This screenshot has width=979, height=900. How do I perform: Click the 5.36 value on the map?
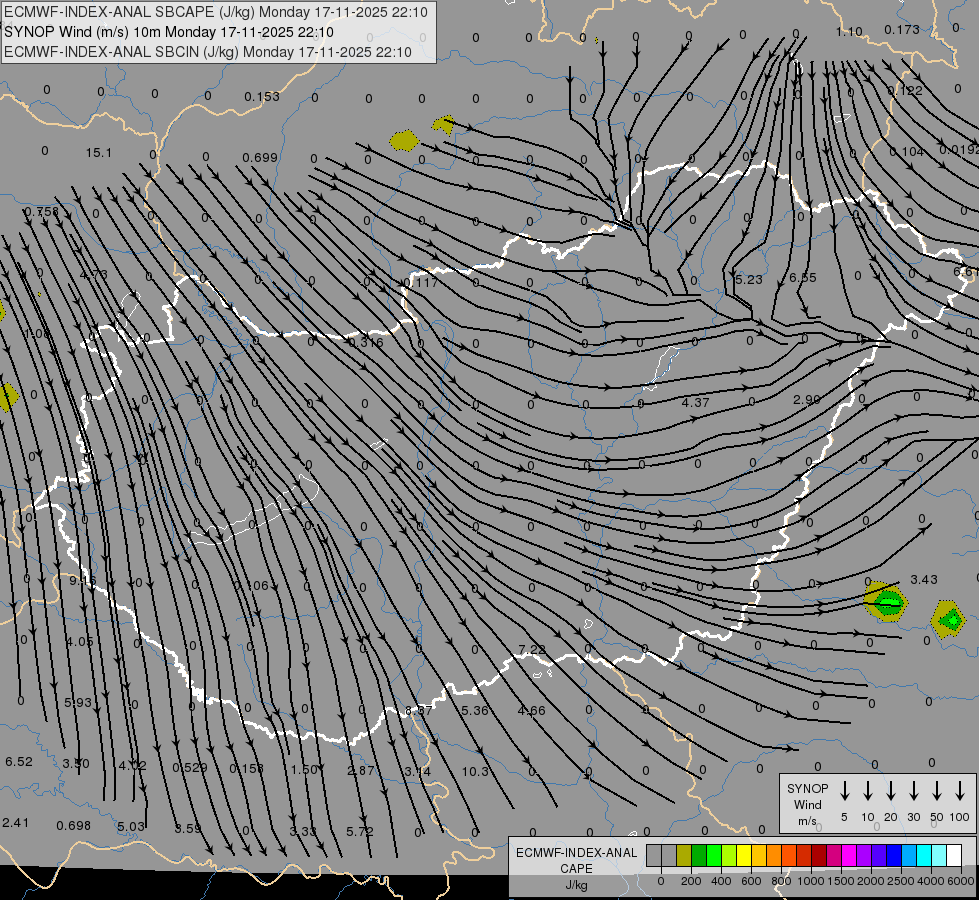pos(475,710)
